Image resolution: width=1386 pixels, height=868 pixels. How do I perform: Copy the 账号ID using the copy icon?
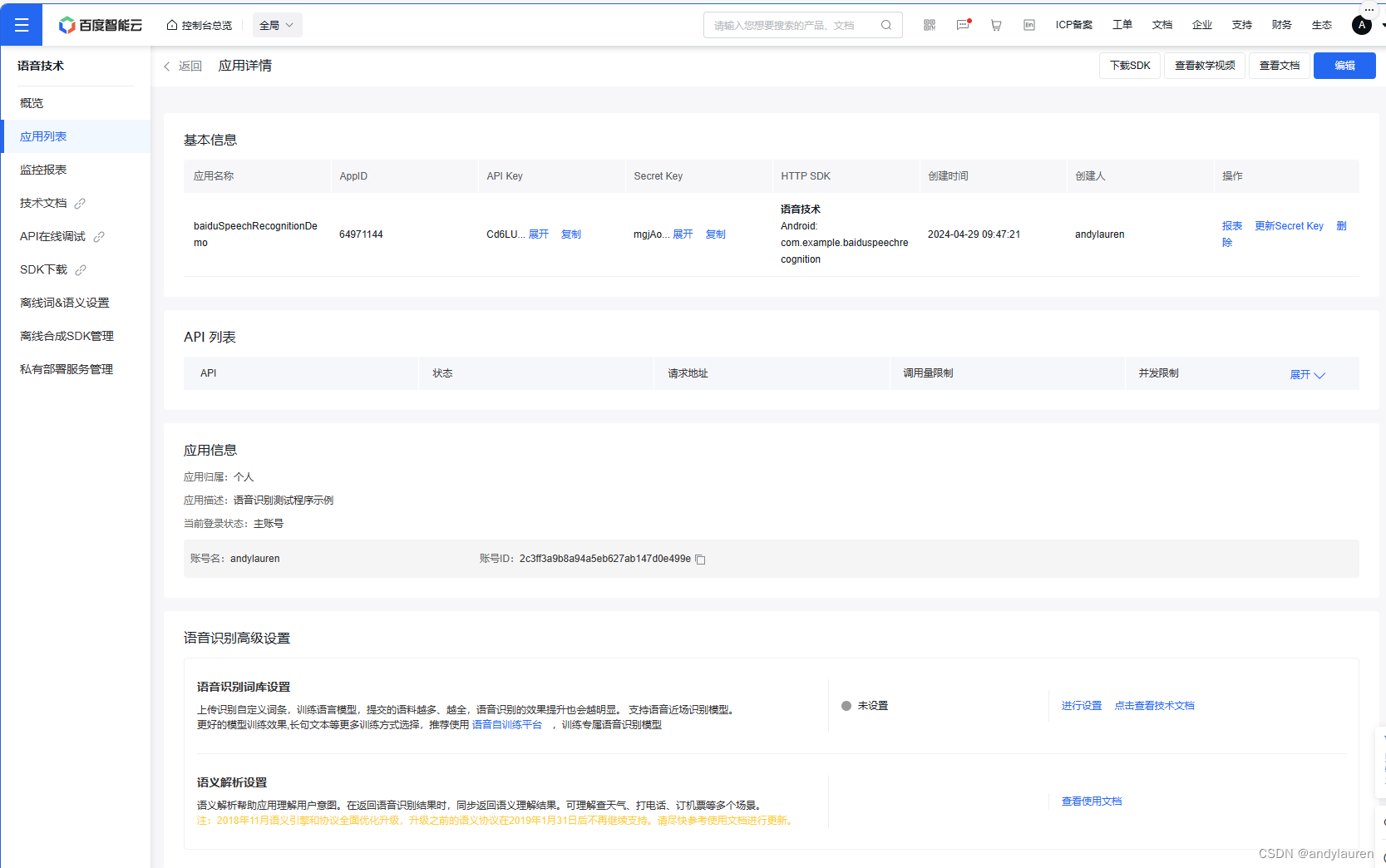[x=700, y=560]
